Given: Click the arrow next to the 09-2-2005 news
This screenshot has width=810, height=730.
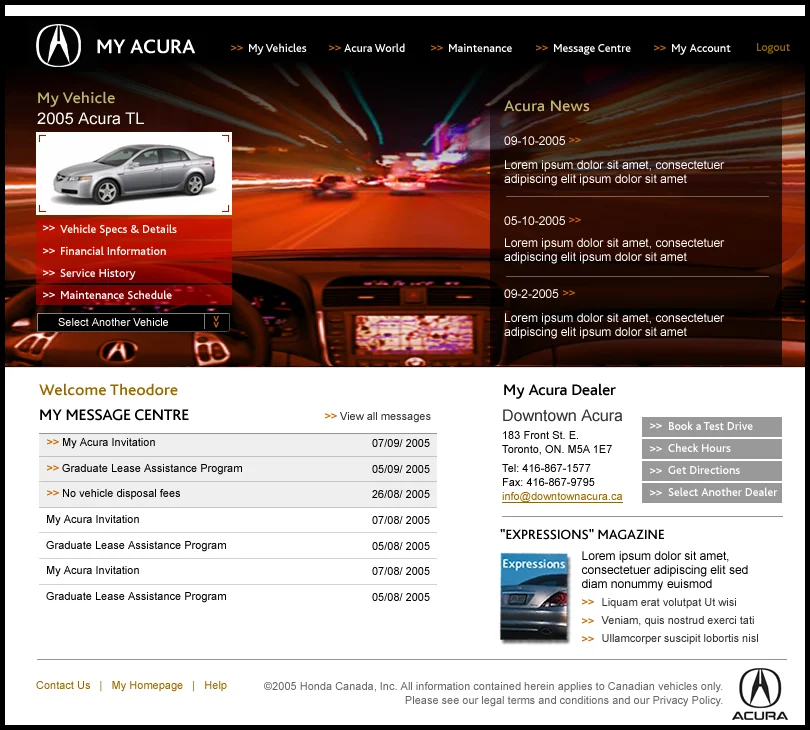Looking at the screenshot, I should click(569, 293).
